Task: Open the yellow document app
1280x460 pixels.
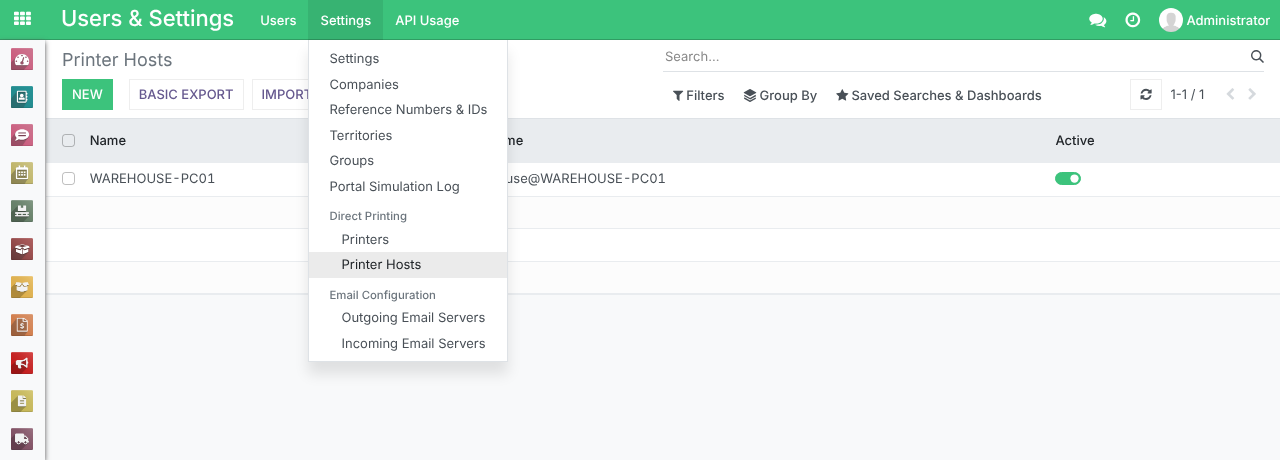Action: [22, 401]
